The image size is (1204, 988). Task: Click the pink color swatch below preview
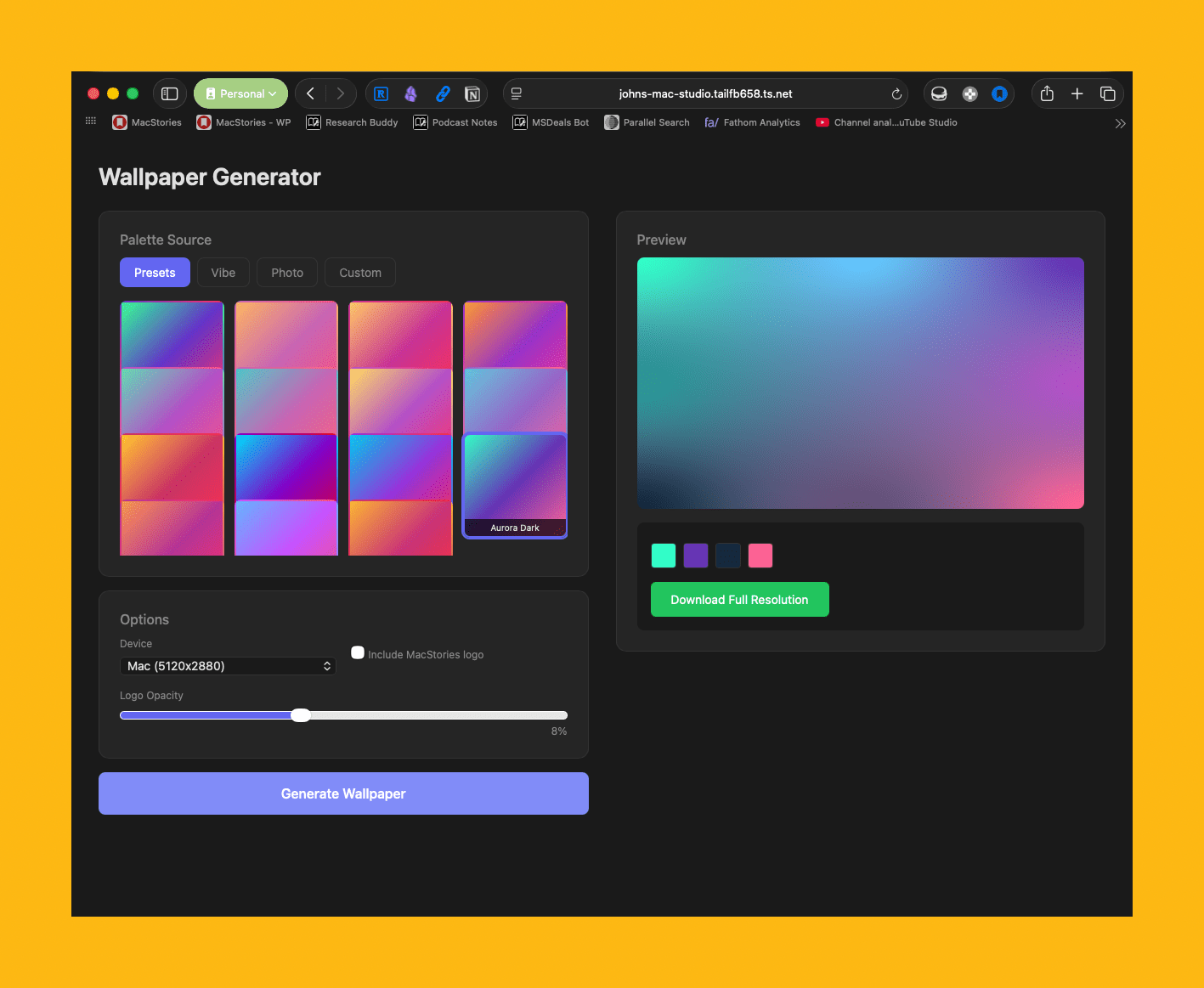(x=760, y=556)
